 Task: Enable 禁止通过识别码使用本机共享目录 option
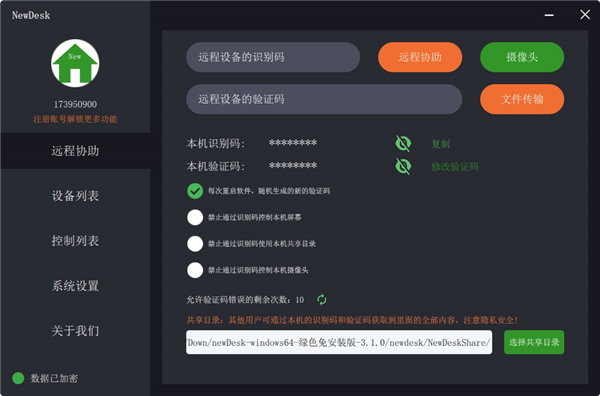point(195,244)
